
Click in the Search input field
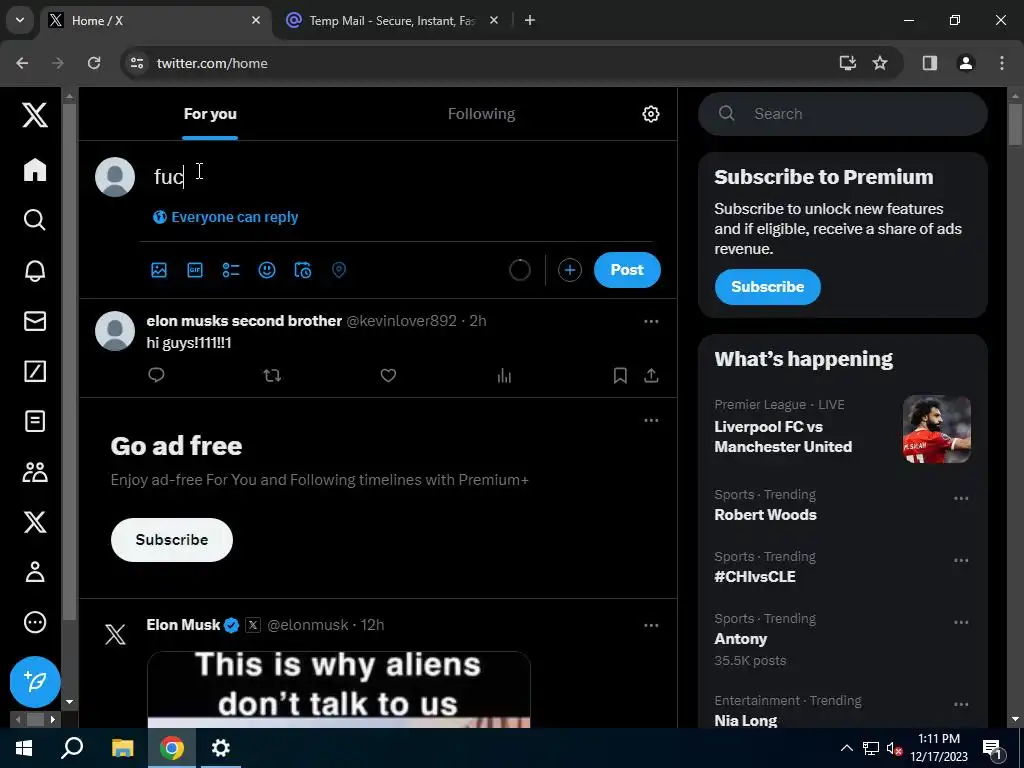(x=842, y=114)
